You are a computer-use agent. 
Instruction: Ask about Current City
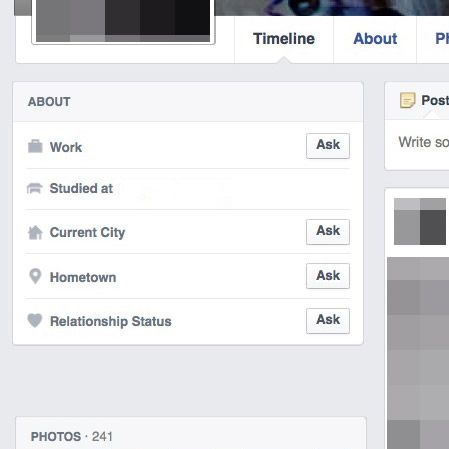328,232
